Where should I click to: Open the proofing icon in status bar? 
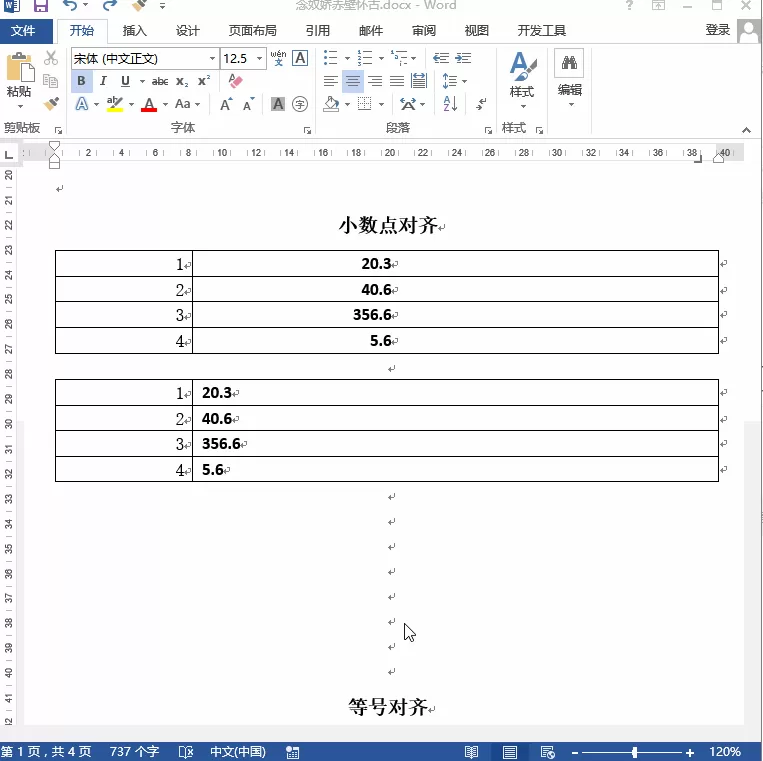tap(186, 752)
